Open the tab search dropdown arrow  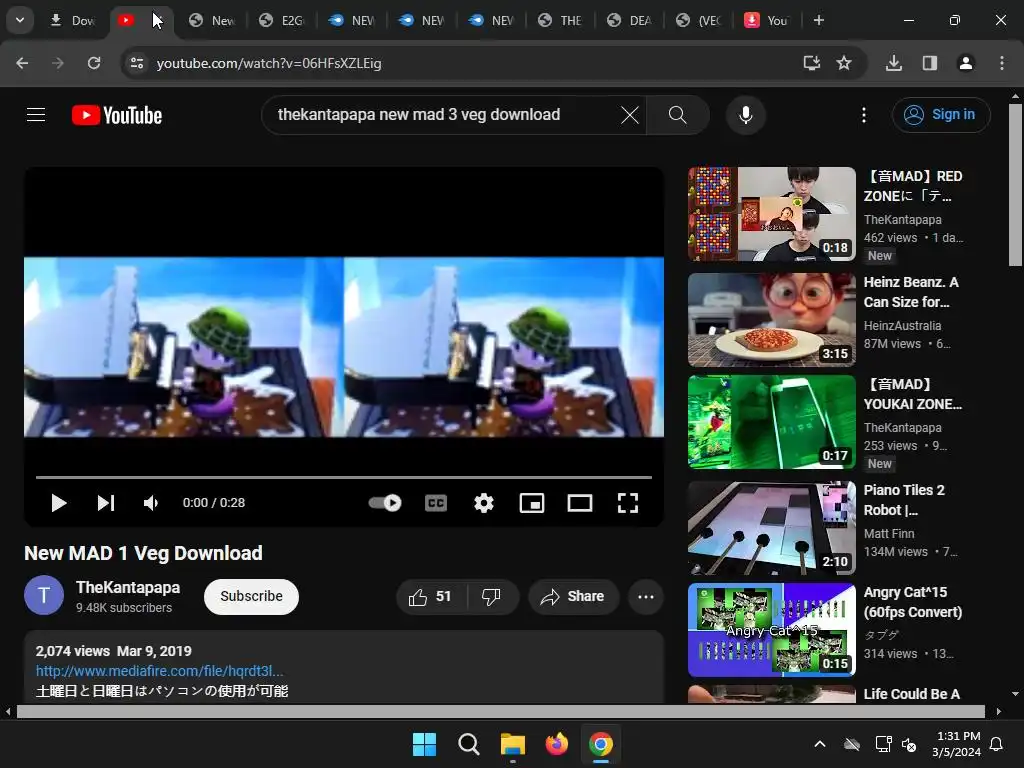[20, 20]
